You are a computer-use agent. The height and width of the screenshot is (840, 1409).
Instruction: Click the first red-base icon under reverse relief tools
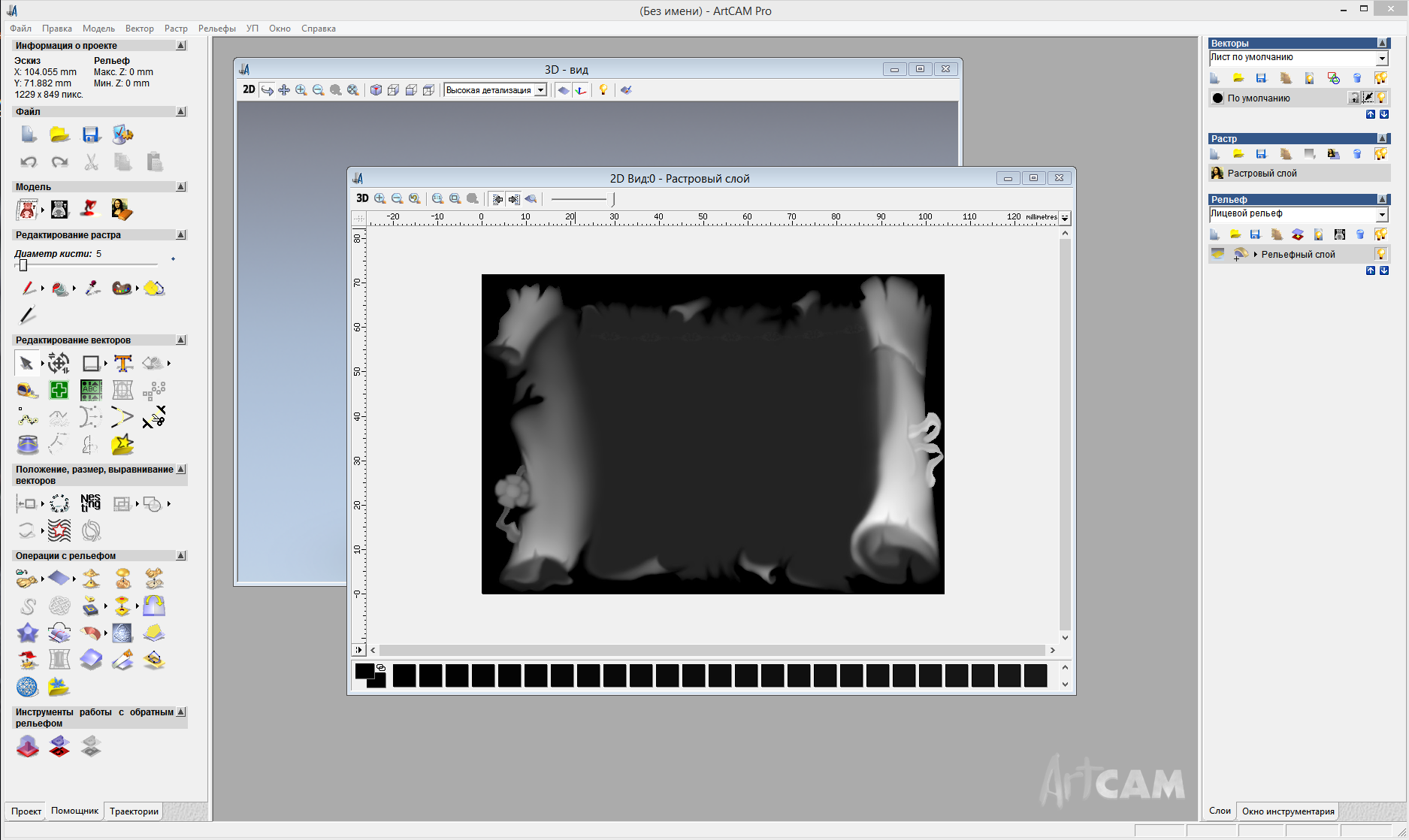(27, 746)
